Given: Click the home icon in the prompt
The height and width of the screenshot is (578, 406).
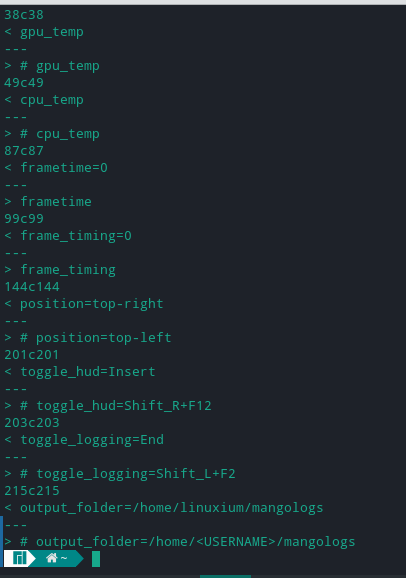Looking at the screenshot, I should click(x=52, y=558).
